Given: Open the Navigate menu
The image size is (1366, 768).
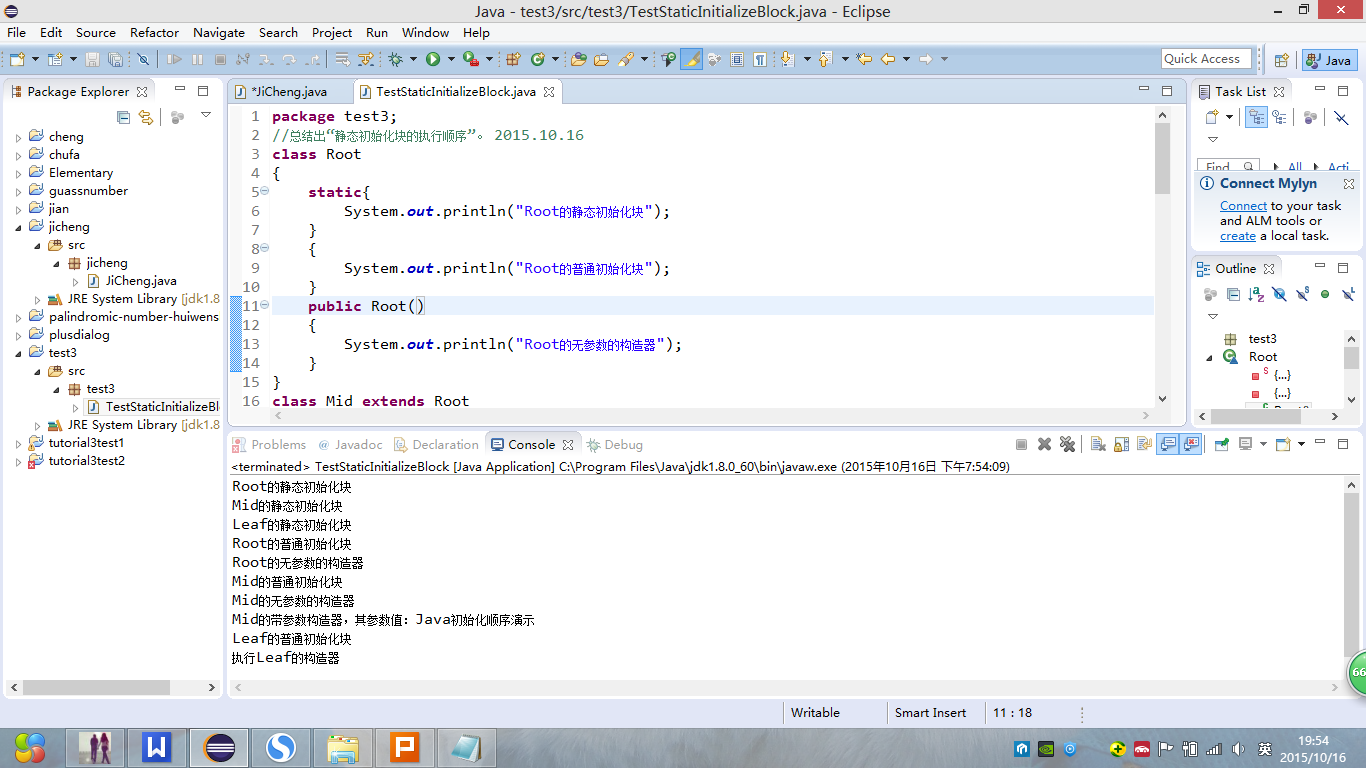Looking at the screenshot, I should click(x=218, y=32).
